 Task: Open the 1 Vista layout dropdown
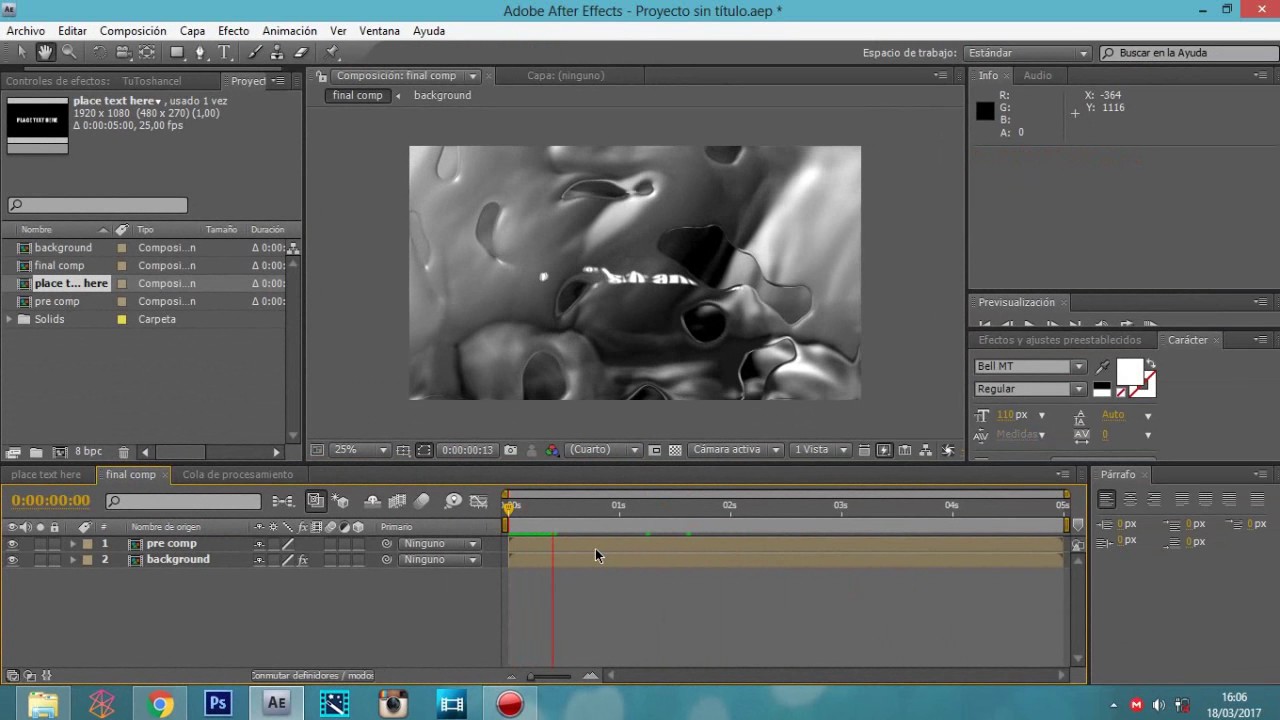click(820, 450)
